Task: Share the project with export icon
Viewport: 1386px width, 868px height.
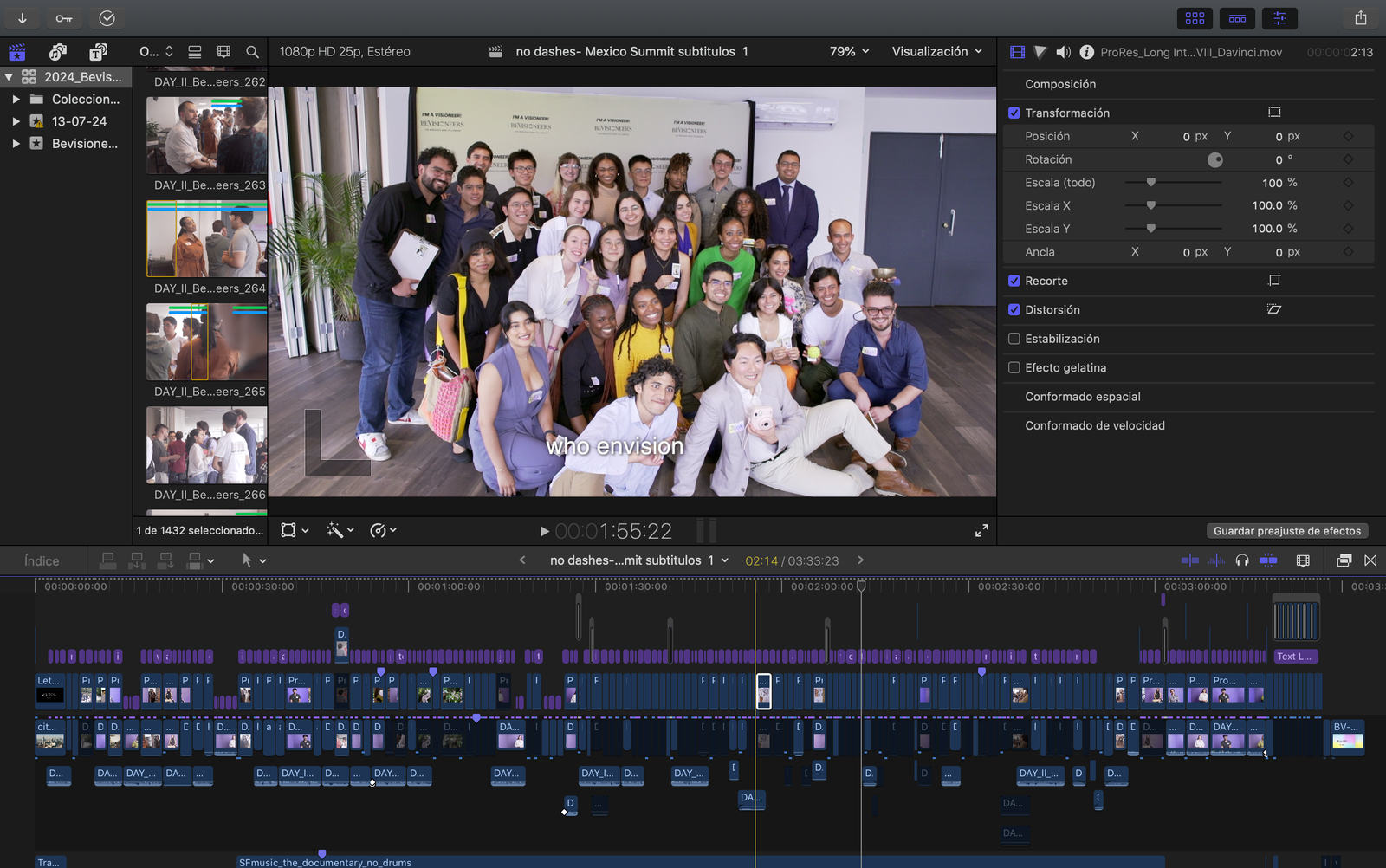Action: 1361,17
